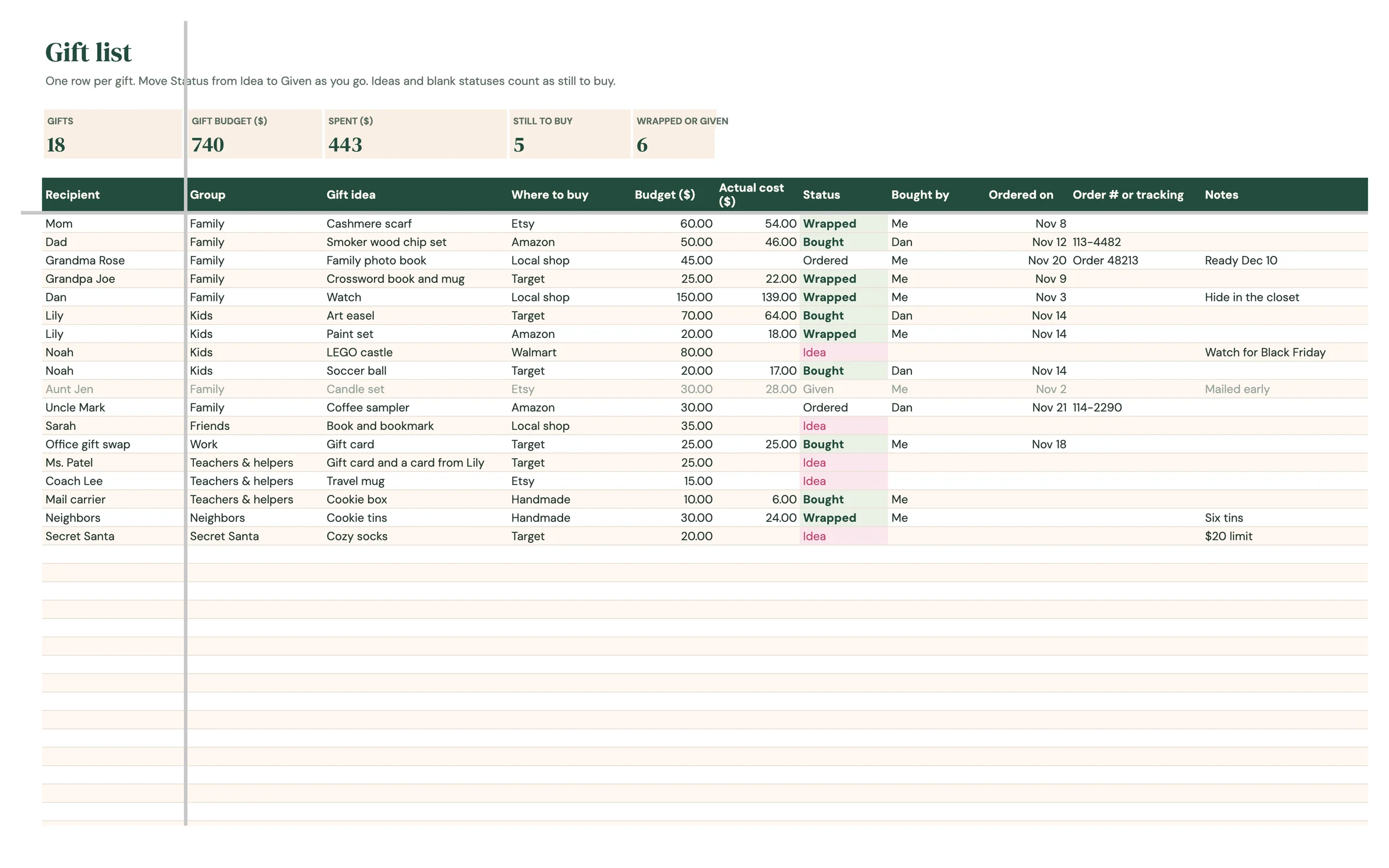Select the Art easel gift cell
This screenshot has width=1389, height=868.
pos(350,315)
